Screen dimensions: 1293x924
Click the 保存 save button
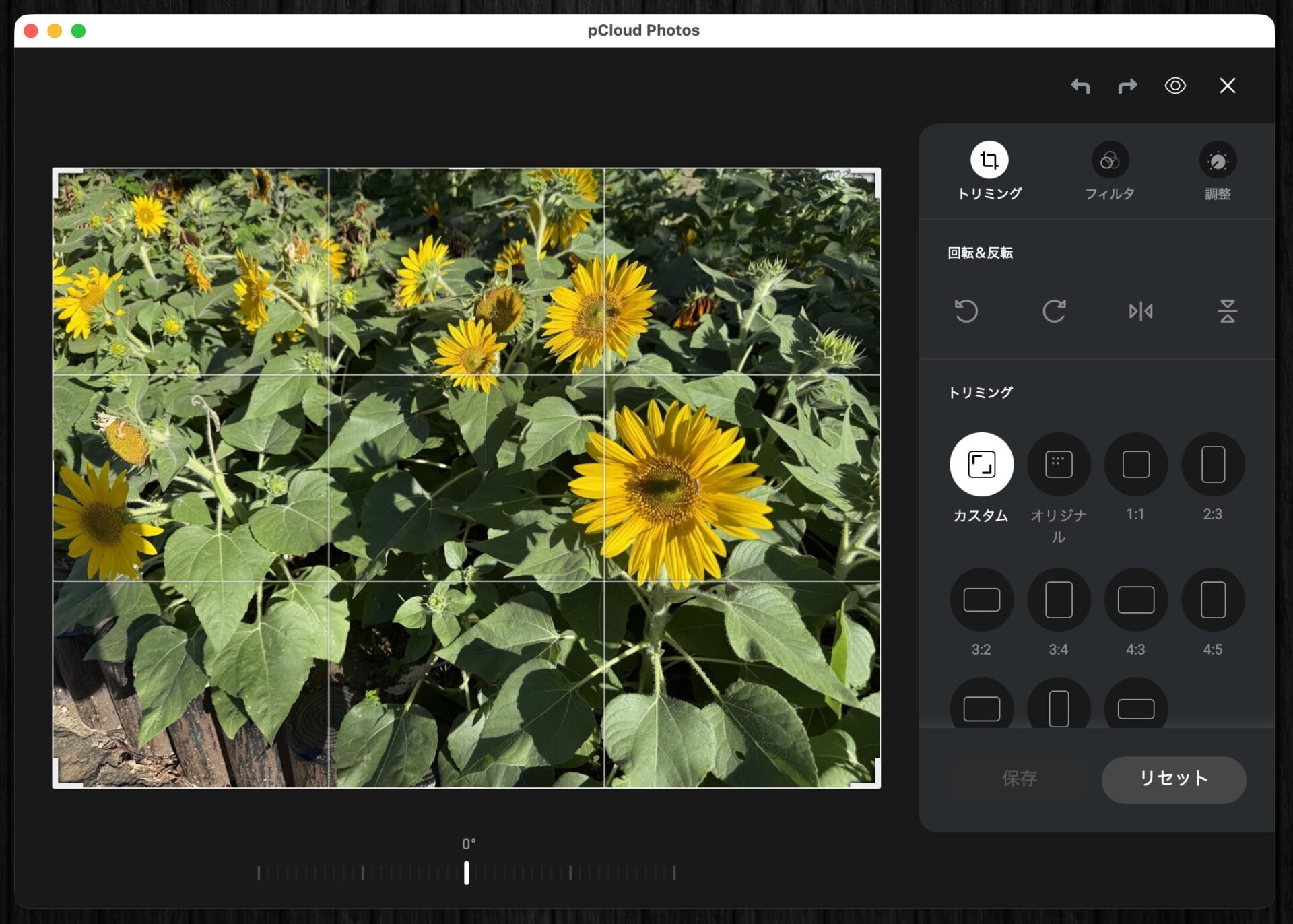point(1019,779)
